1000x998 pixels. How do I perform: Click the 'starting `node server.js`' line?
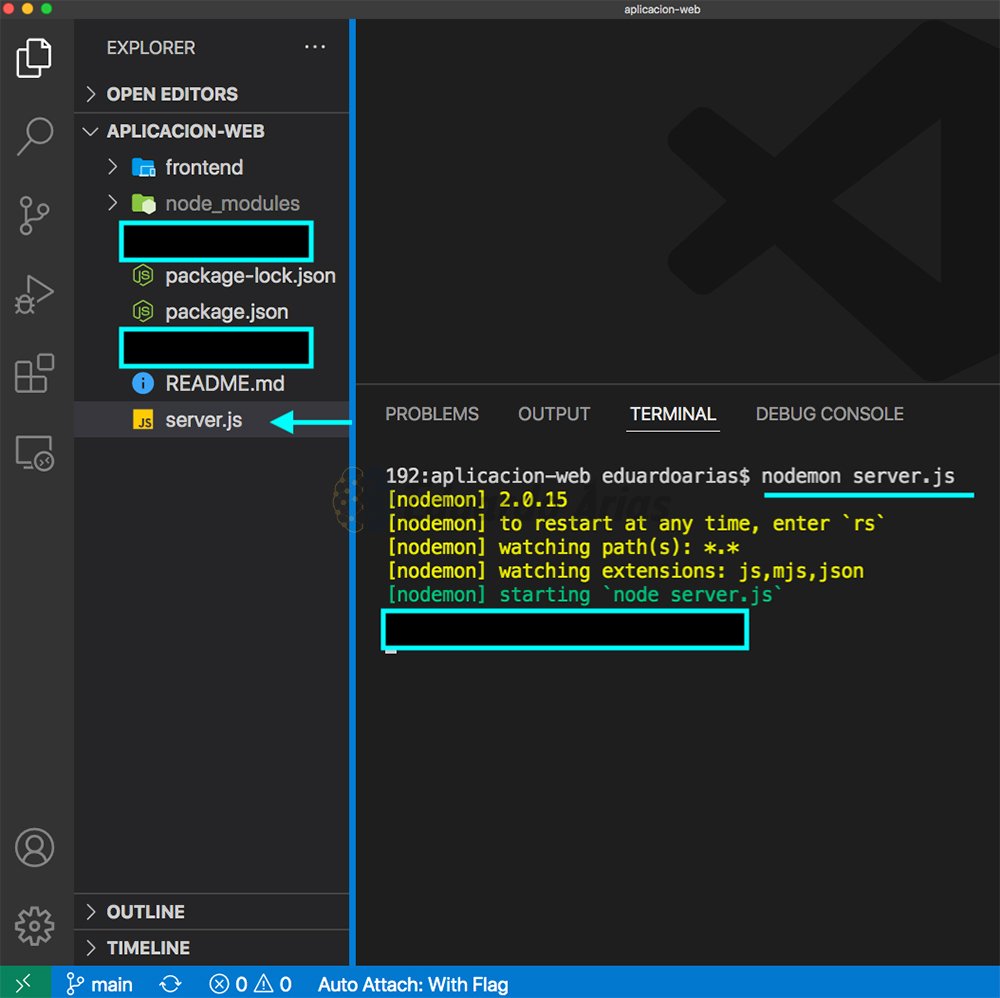click(x=584, y=594)
